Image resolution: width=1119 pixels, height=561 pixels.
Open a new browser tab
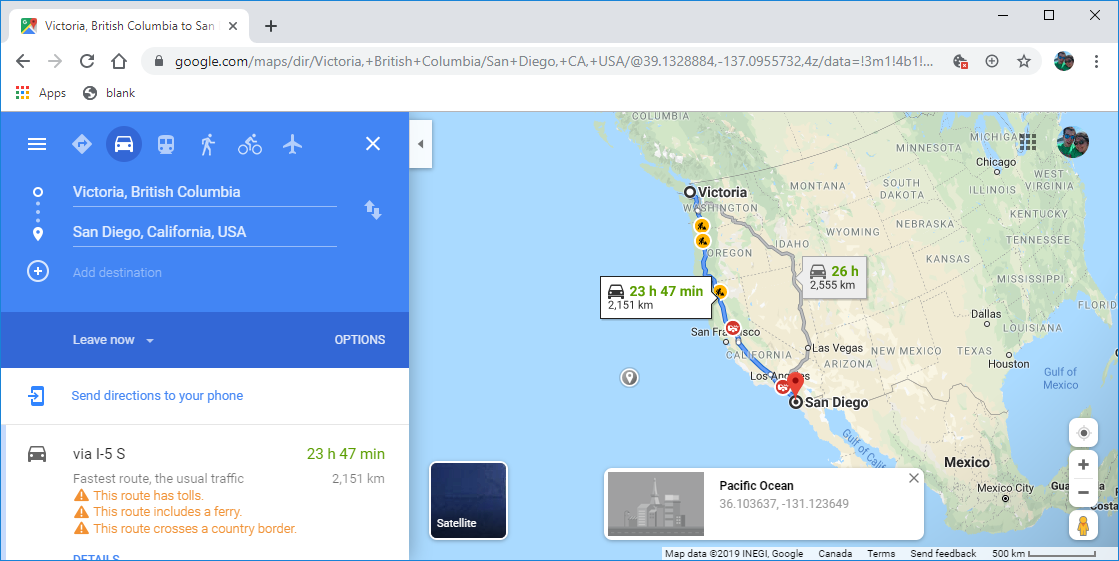click(x=270, y=26)
